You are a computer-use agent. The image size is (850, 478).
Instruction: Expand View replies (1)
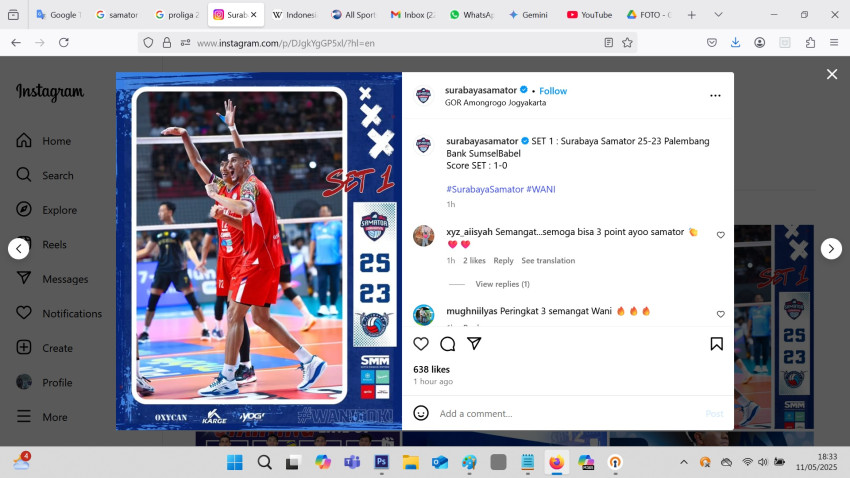tap(503, 284)
